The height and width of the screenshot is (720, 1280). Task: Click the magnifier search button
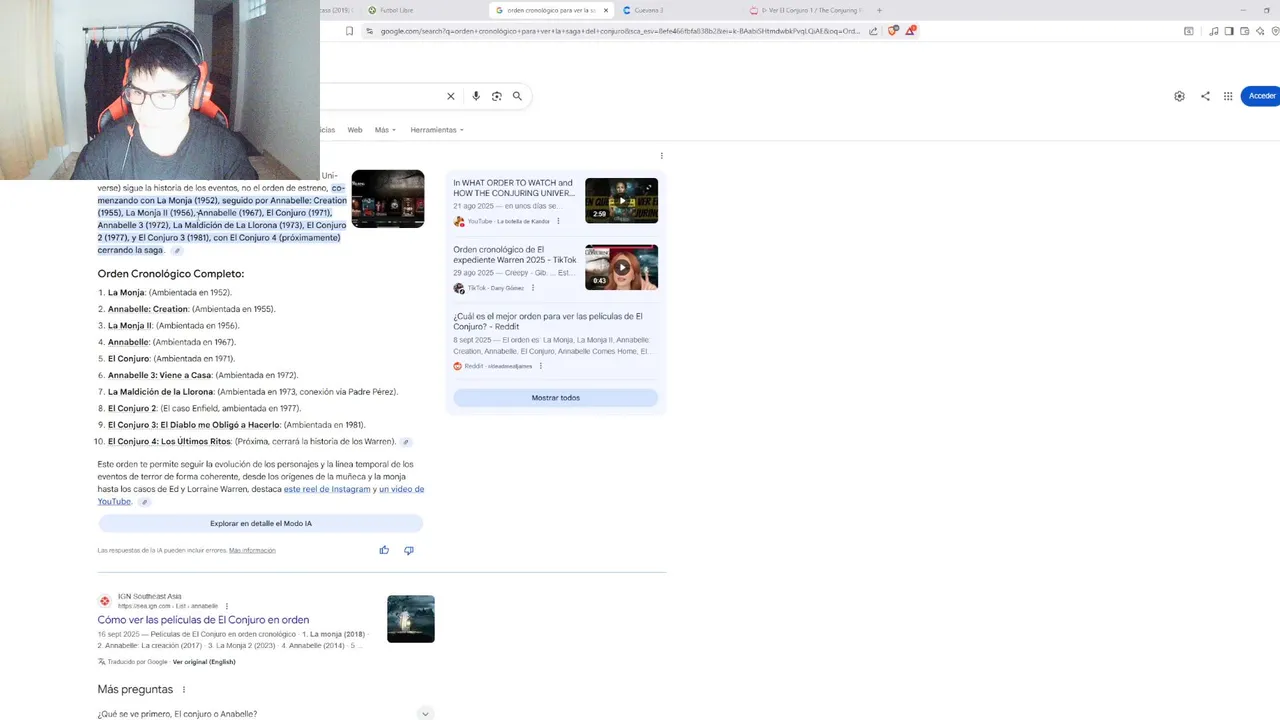tap(517, 96)
